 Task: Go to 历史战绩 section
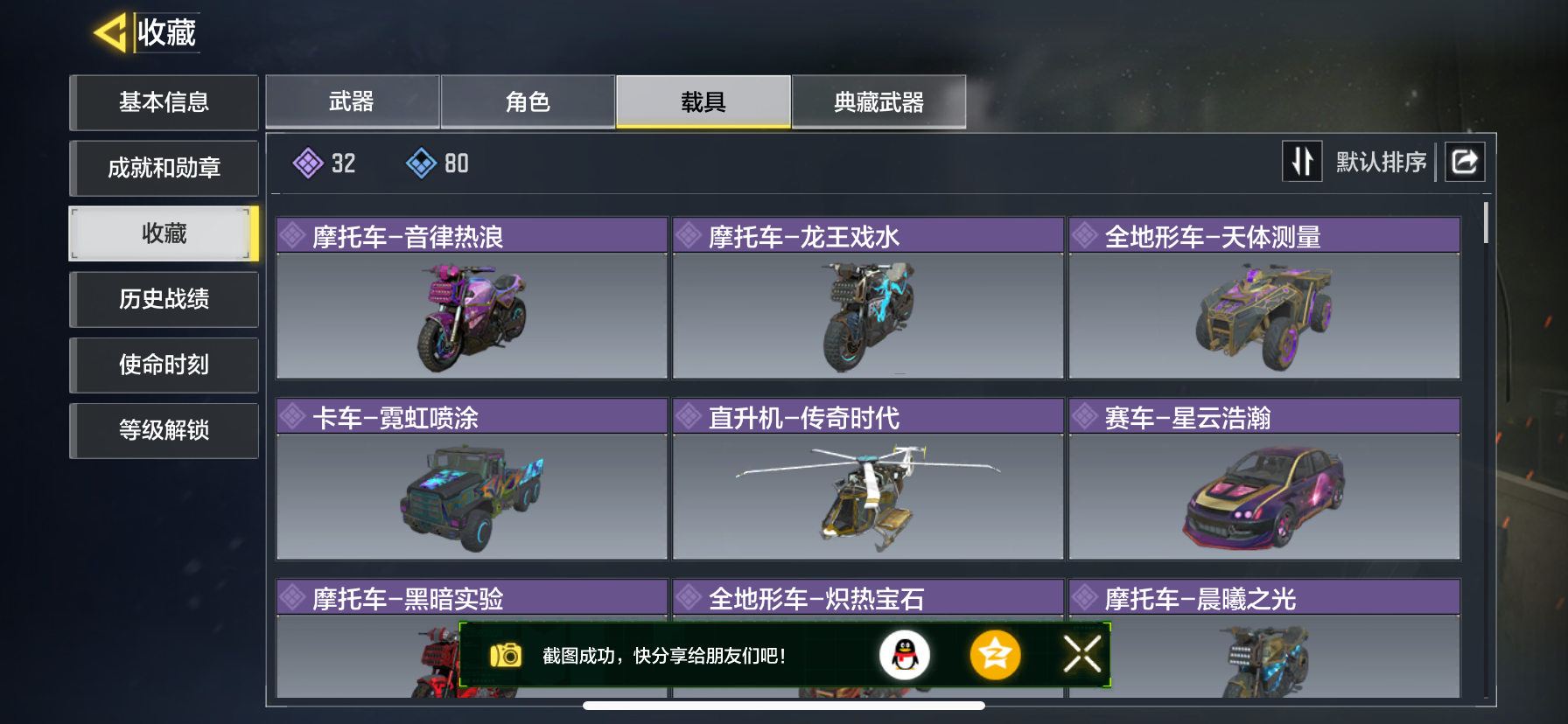click(x=164, y=299)
